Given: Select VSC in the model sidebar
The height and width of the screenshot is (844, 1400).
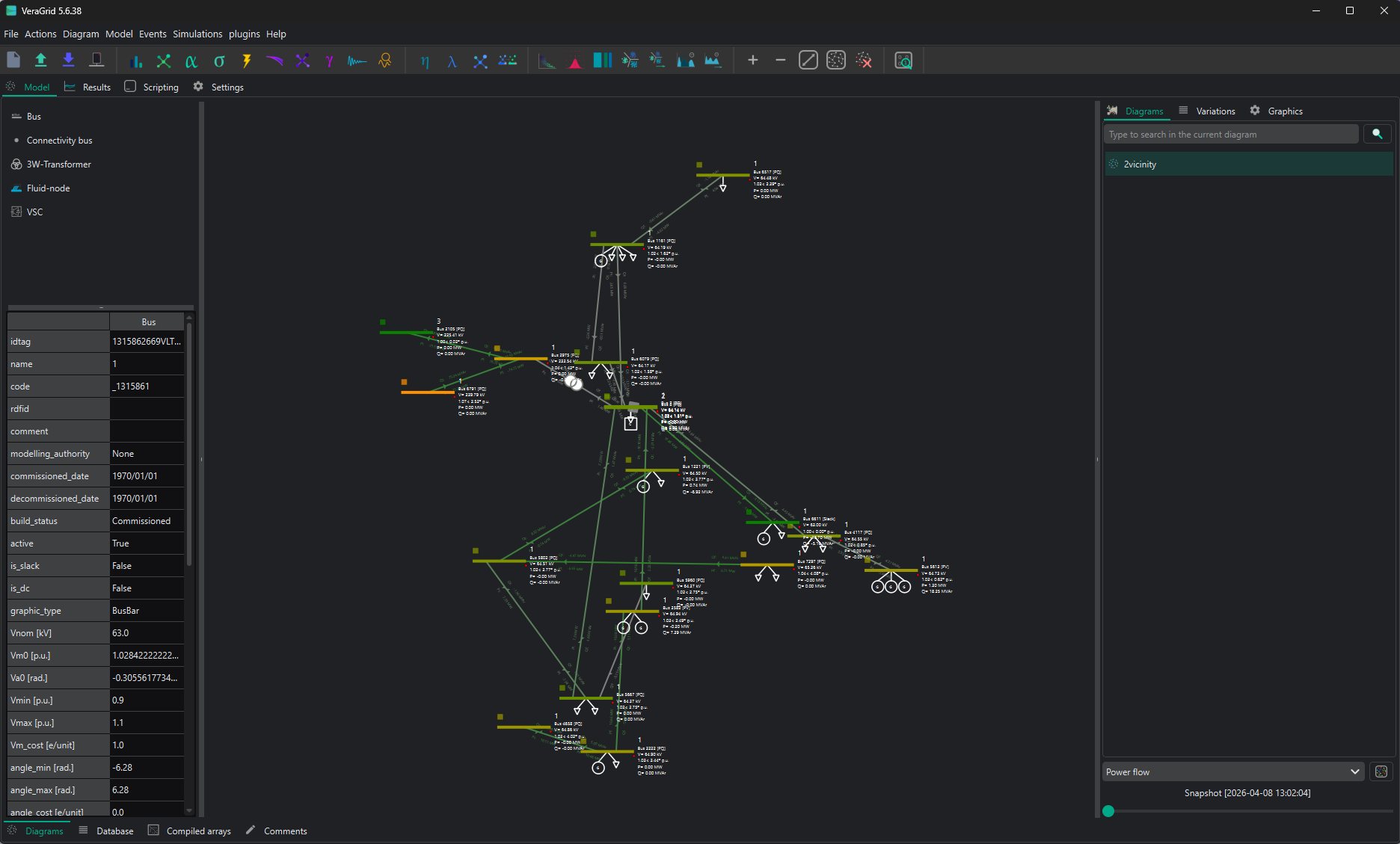Looking at the screenshot, I should point(34,212).
